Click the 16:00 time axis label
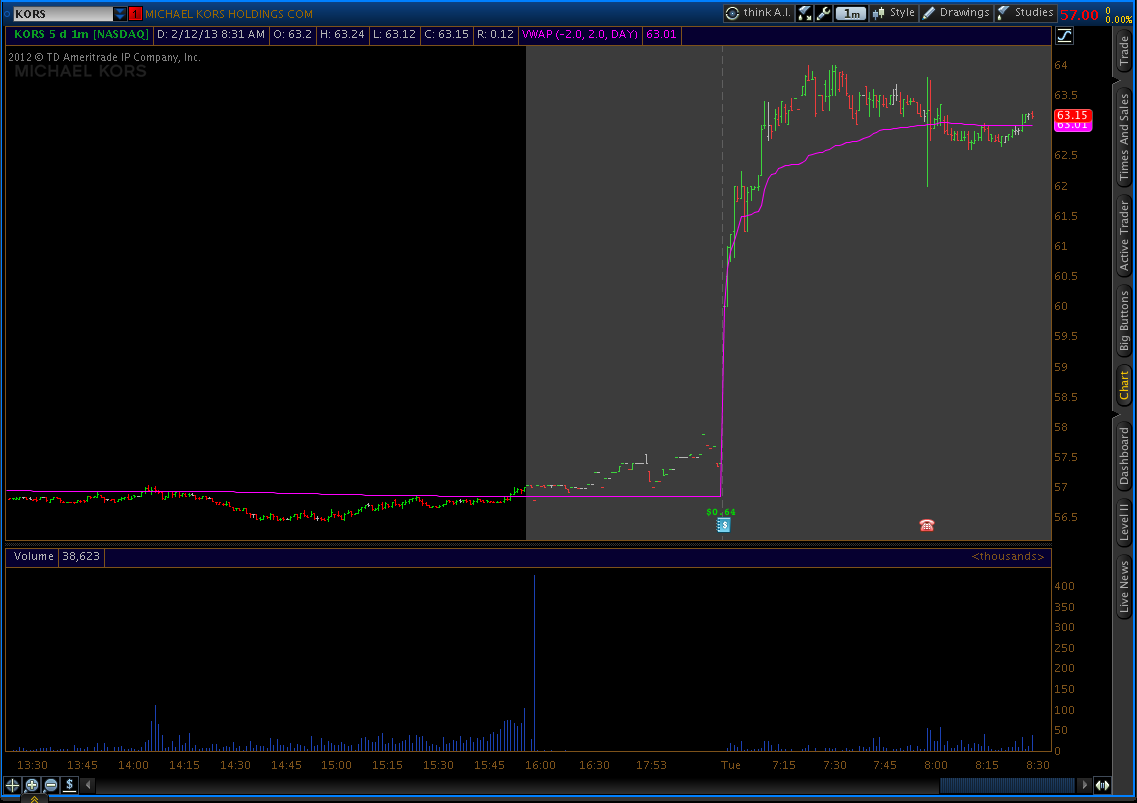 tap(540, 765)
